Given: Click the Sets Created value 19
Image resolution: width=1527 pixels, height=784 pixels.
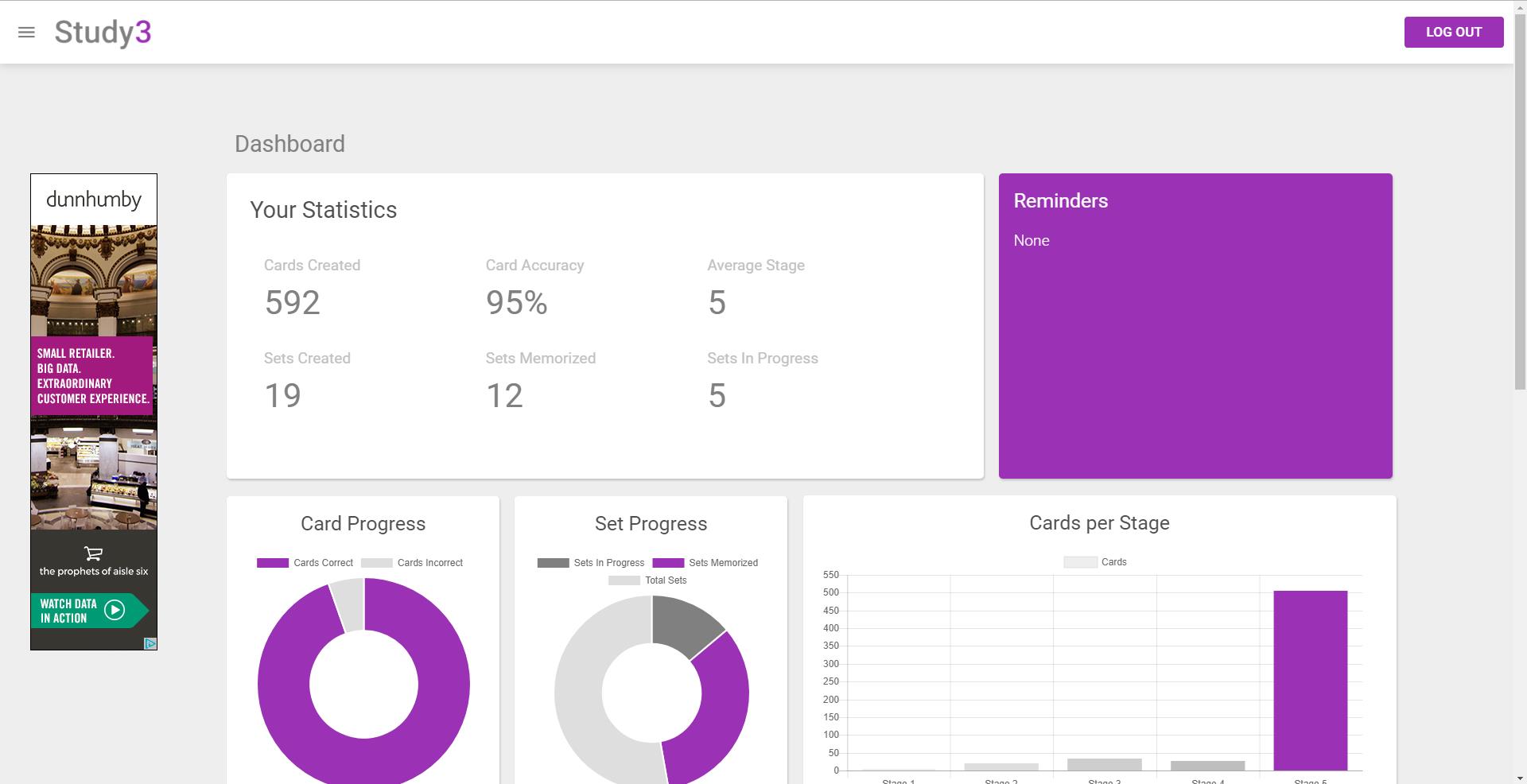Looking at the screenshot, I should (x=282, y=396).
